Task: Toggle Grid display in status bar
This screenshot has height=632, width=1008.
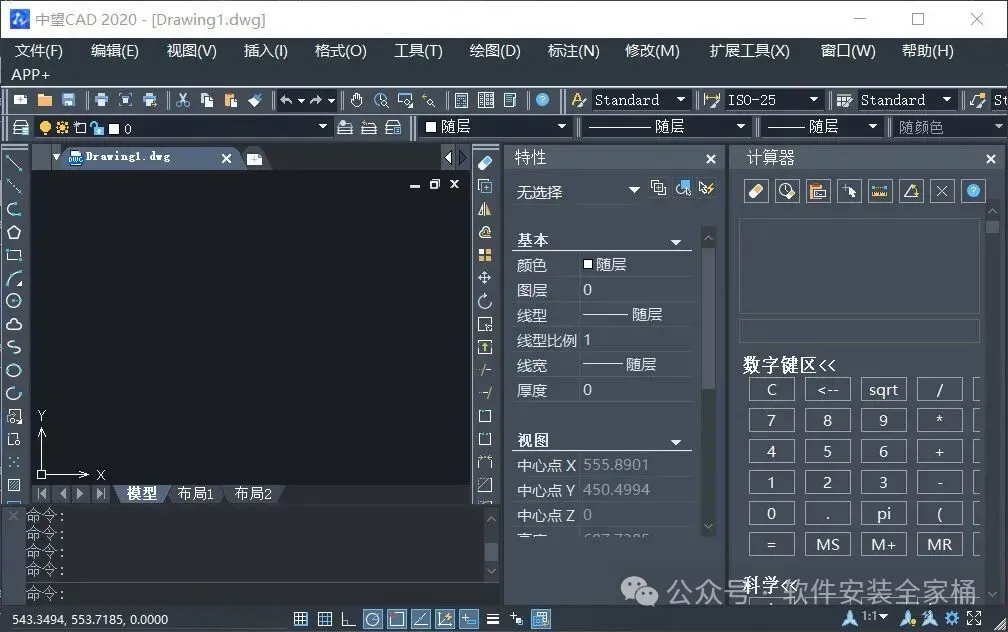Action: [x=325, y=618]
